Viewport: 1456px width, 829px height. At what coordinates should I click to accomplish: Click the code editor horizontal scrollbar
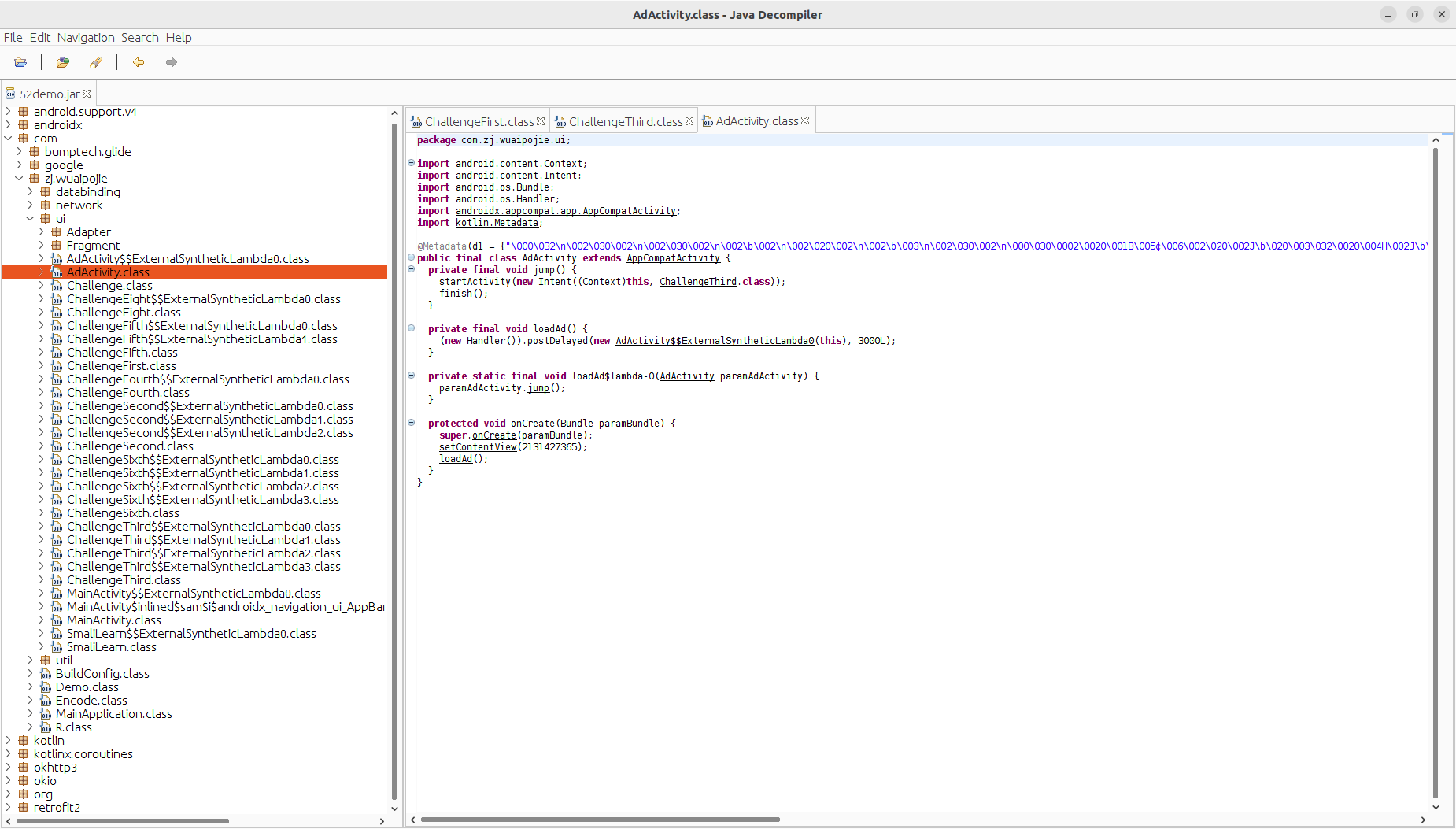click(600, 820)
